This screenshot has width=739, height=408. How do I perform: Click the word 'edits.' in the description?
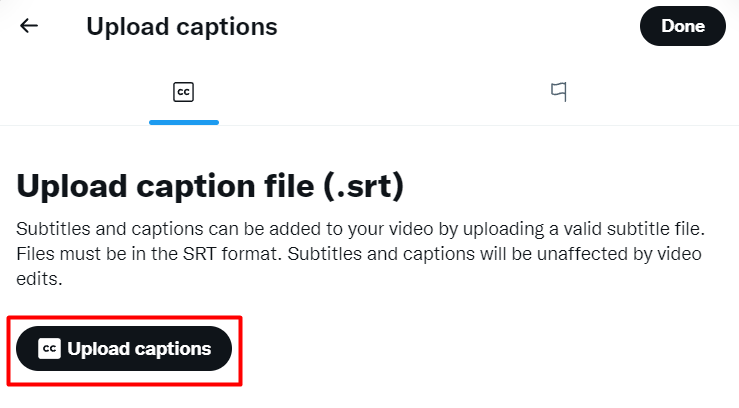39,279
